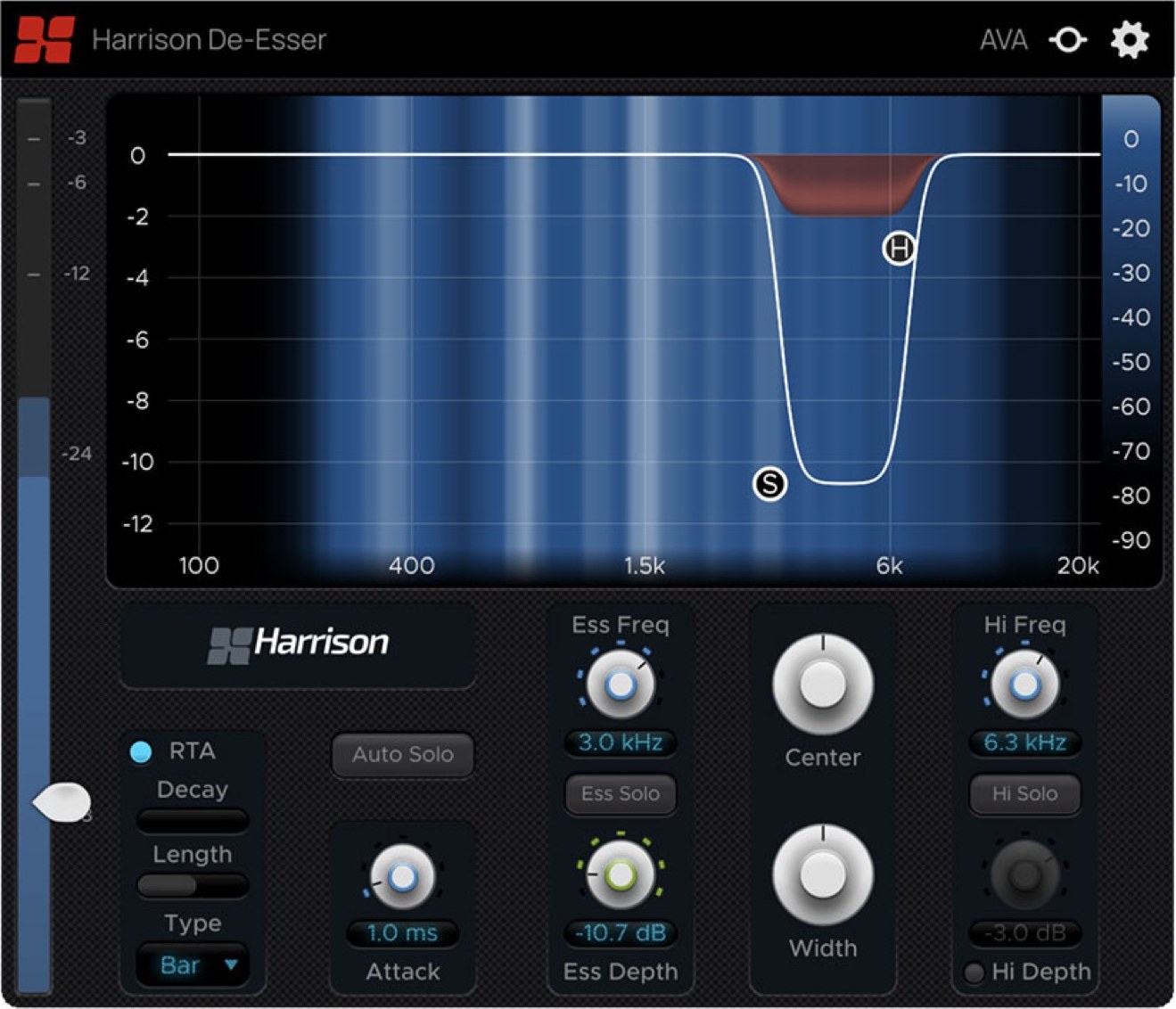The image size is (1176, 1009).
Task: Open the RTA Type dropdown showing Bar
Action: coord(193,965)
